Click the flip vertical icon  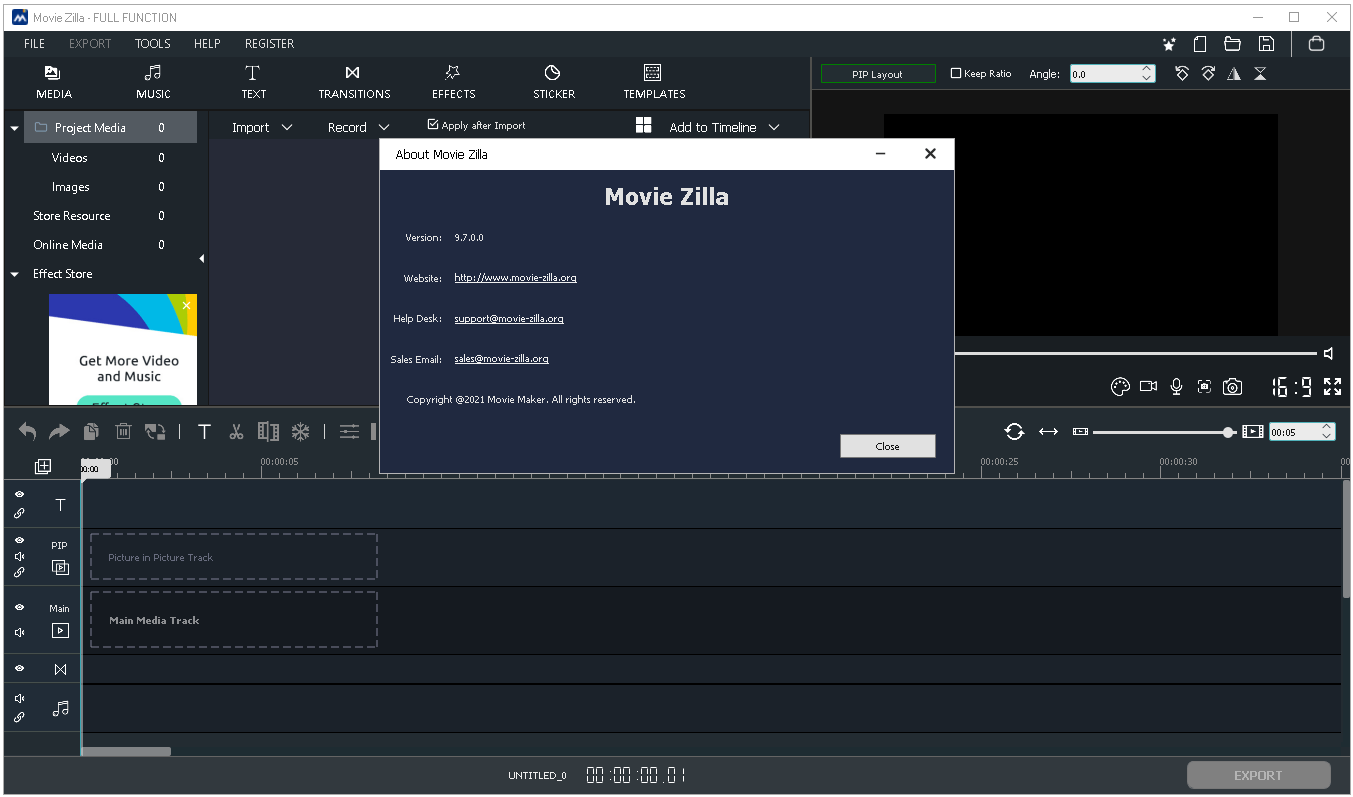tap(1260, 73)
